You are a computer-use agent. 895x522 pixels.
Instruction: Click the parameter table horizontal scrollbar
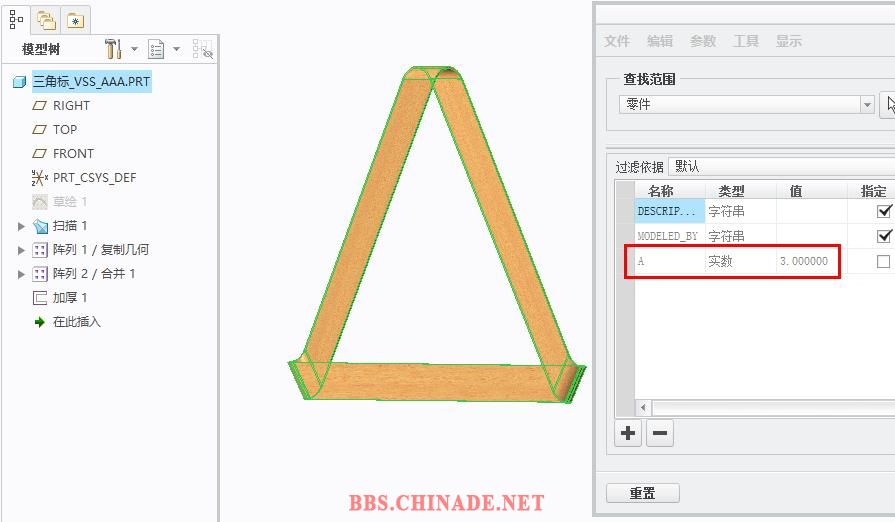[x=766, y=407]
